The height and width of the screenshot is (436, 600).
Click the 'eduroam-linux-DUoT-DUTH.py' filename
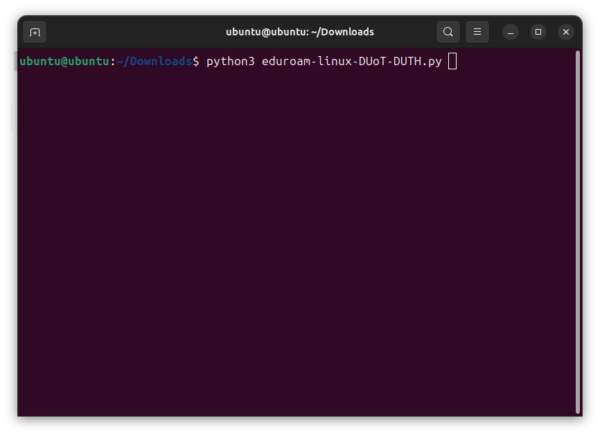352,62
